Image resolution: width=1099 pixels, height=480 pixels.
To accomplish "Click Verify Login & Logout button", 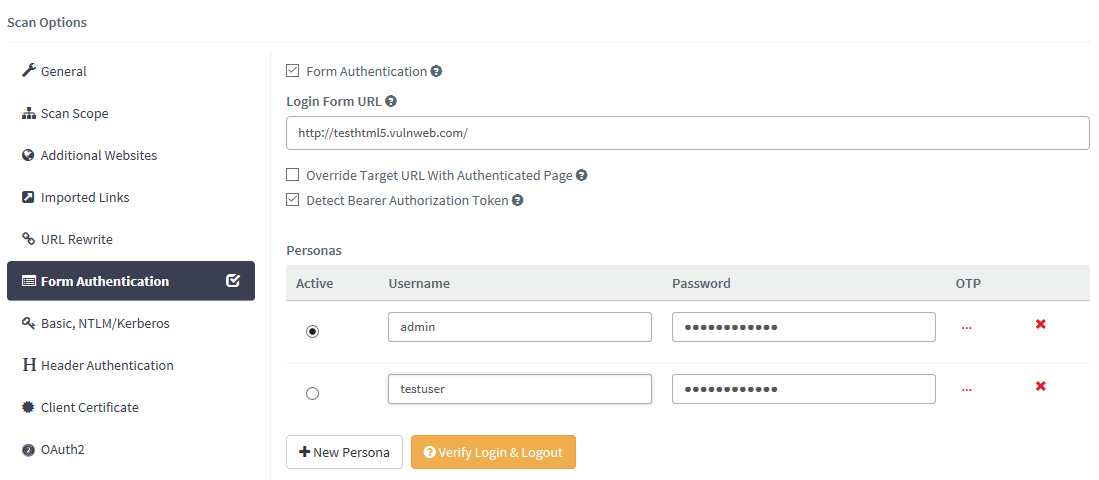I will pos(493,452).
